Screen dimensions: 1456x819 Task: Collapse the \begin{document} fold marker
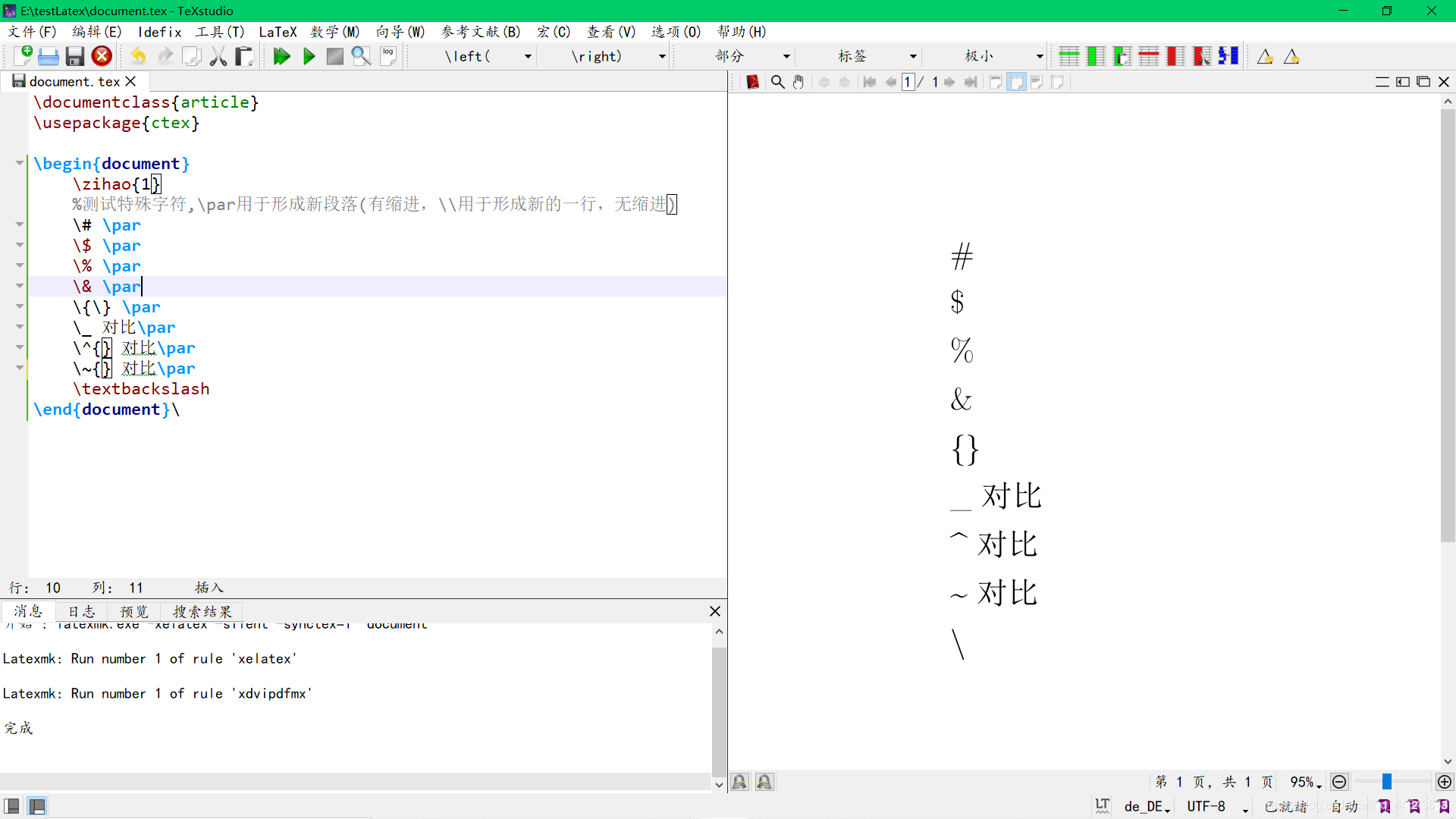[19, 163]
